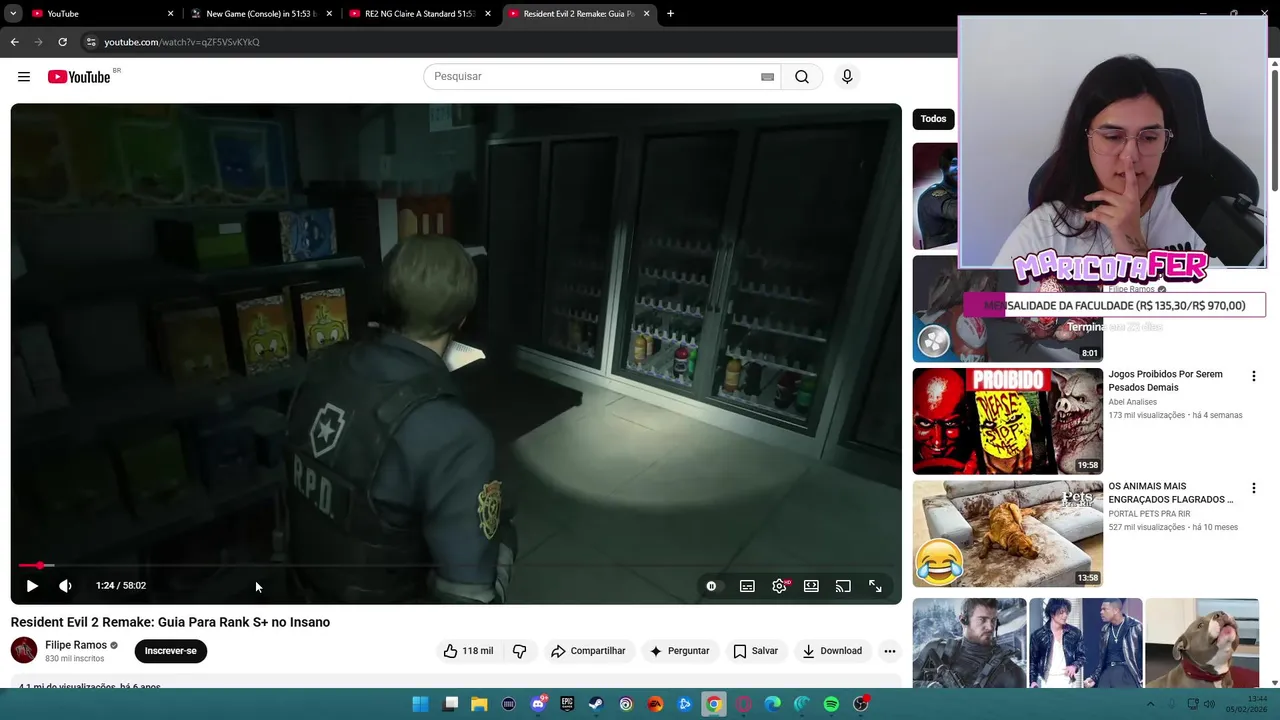Expand the tab search dropdown arrow

point(13,14)
